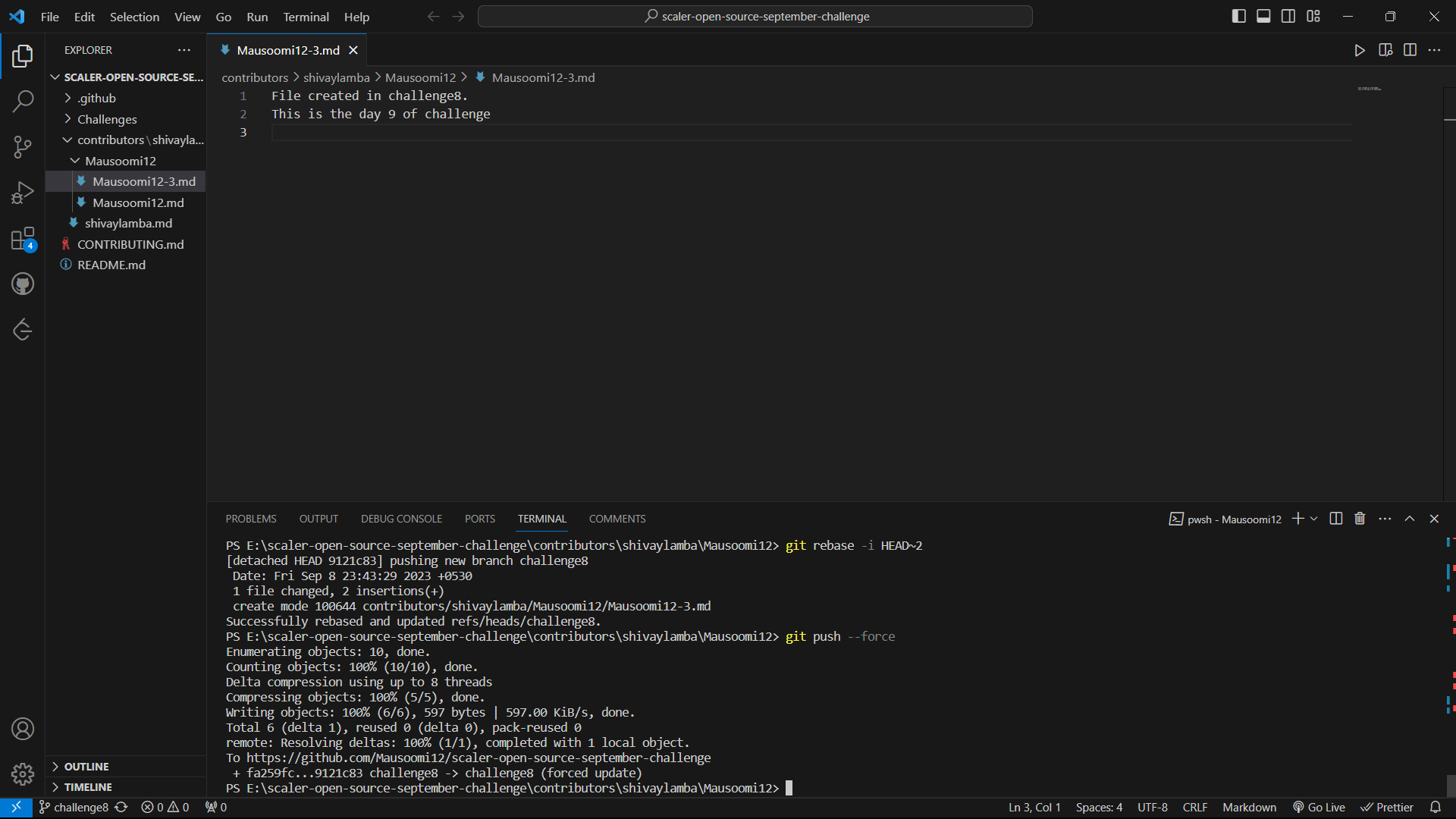Open the Terminal menu
The image size is (1456, 819).
[x=305, y=17]
